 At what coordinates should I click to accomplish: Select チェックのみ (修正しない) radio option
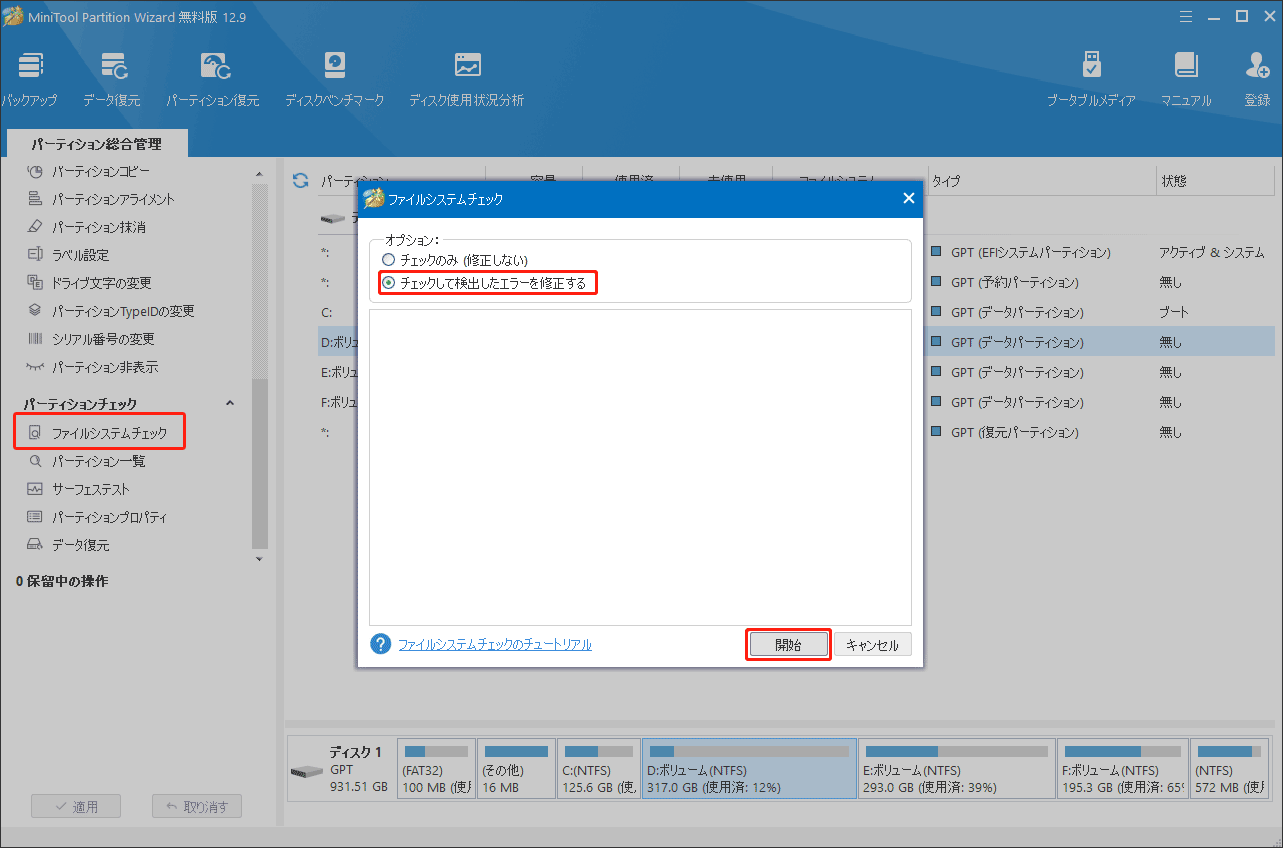coord(455,260)
